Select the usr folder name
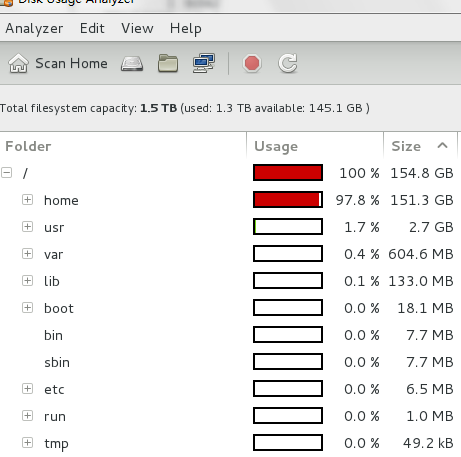 click(54, 228)
